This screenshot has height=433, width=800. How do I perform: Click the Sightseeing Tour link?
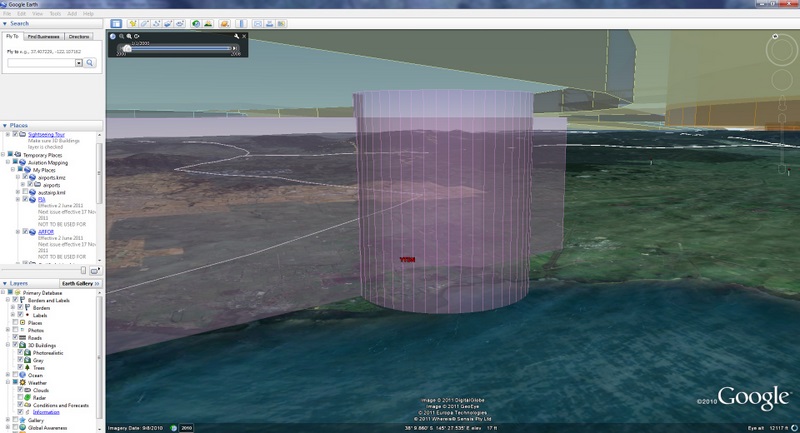46,134
